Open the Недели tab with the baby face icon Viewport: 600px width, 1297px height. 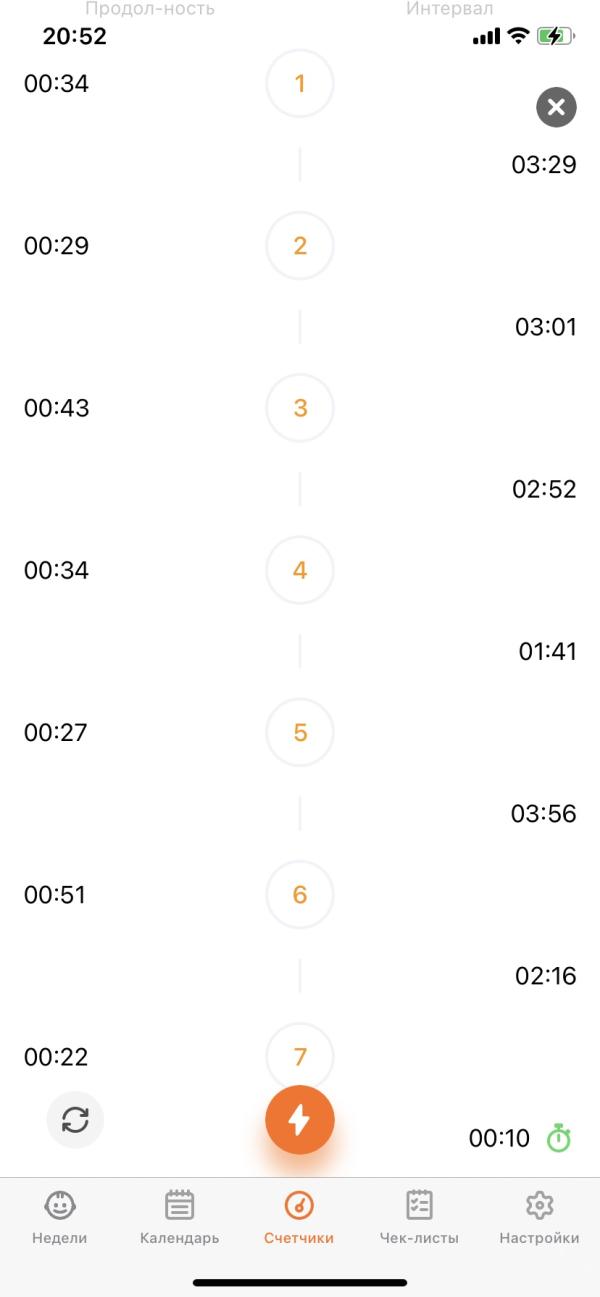click(61, 1218)
